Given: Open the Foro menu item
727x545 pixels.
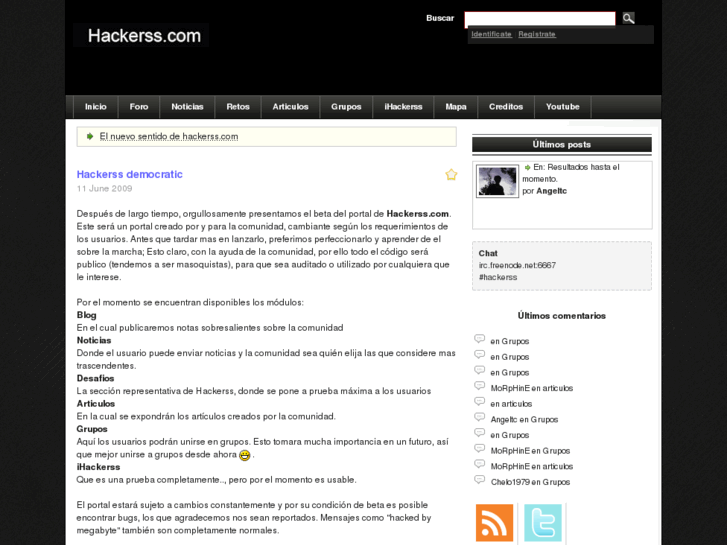Looking at the screenshot, I should point(139,107).
